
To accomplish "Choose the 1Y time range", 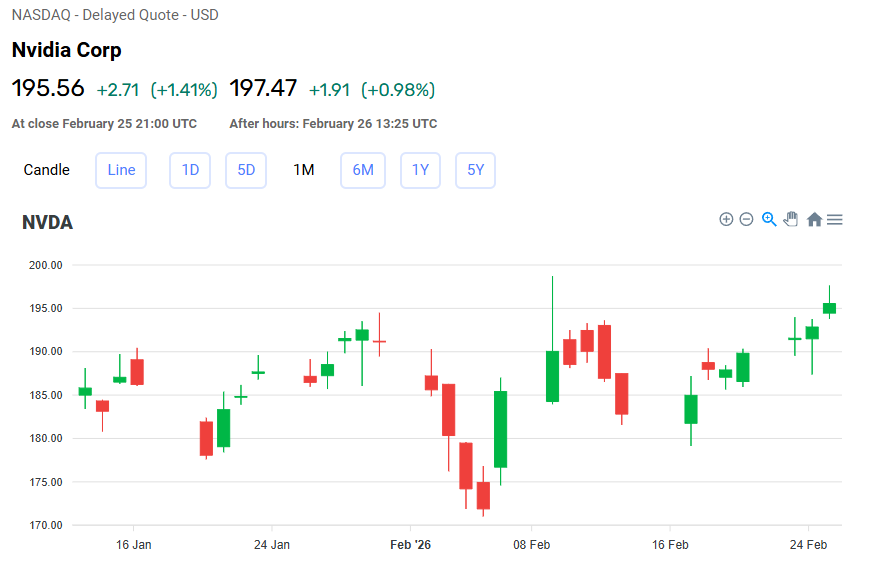I will click(x=420, y=170).
